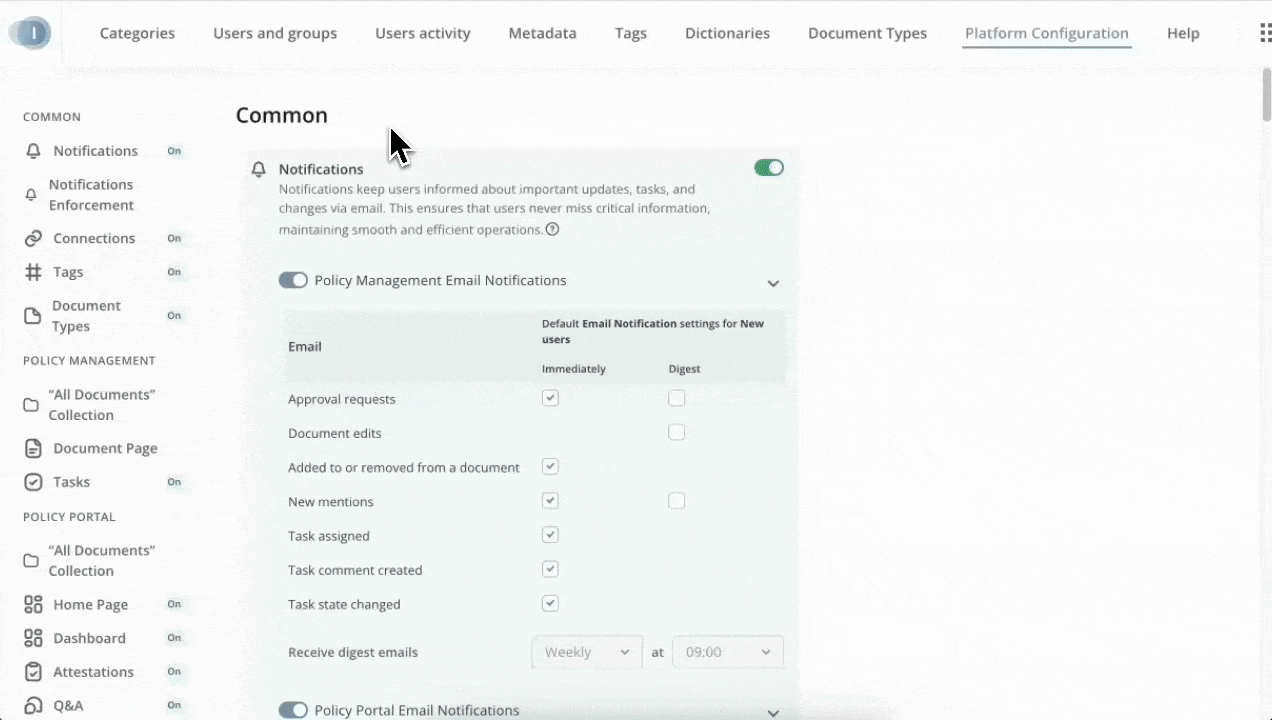Check Document edits Digest checkbox
Image resolution: width=1272 pixels, height=720 pixels.
[x=677, y=432]
